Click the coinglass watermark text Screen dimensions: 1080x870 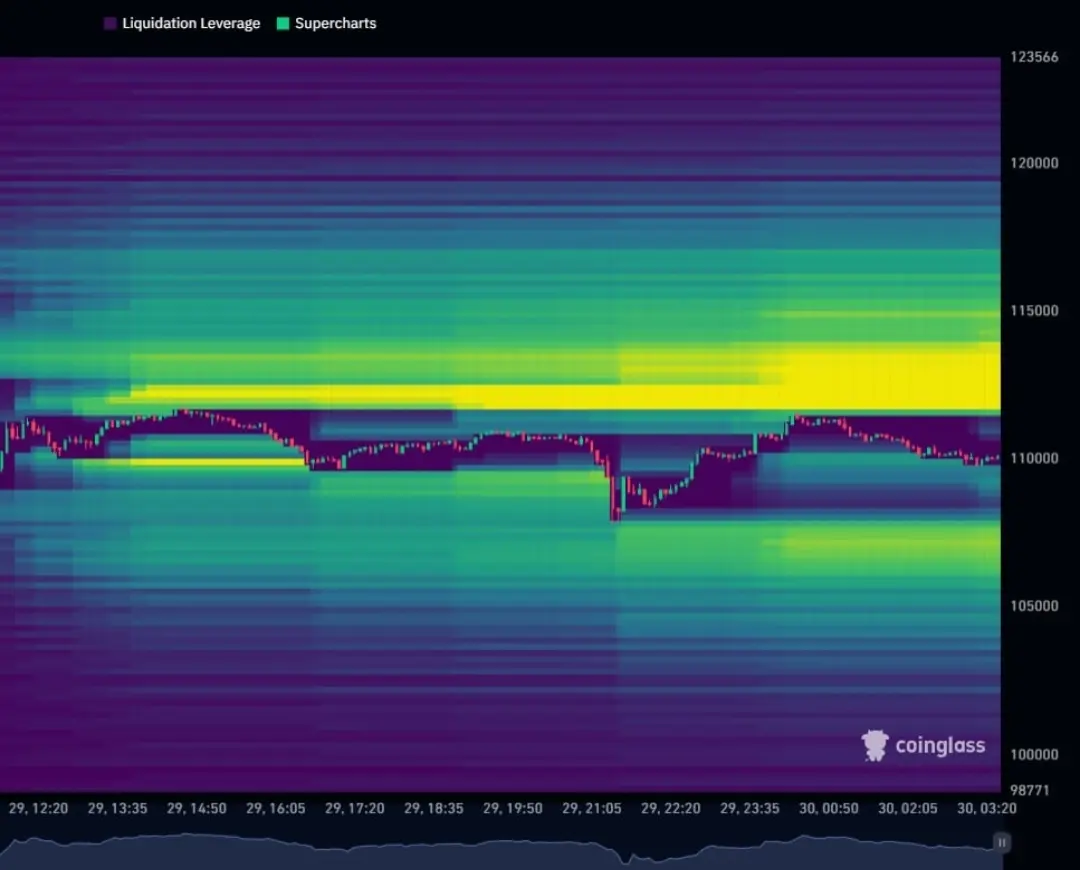(939, 746)
